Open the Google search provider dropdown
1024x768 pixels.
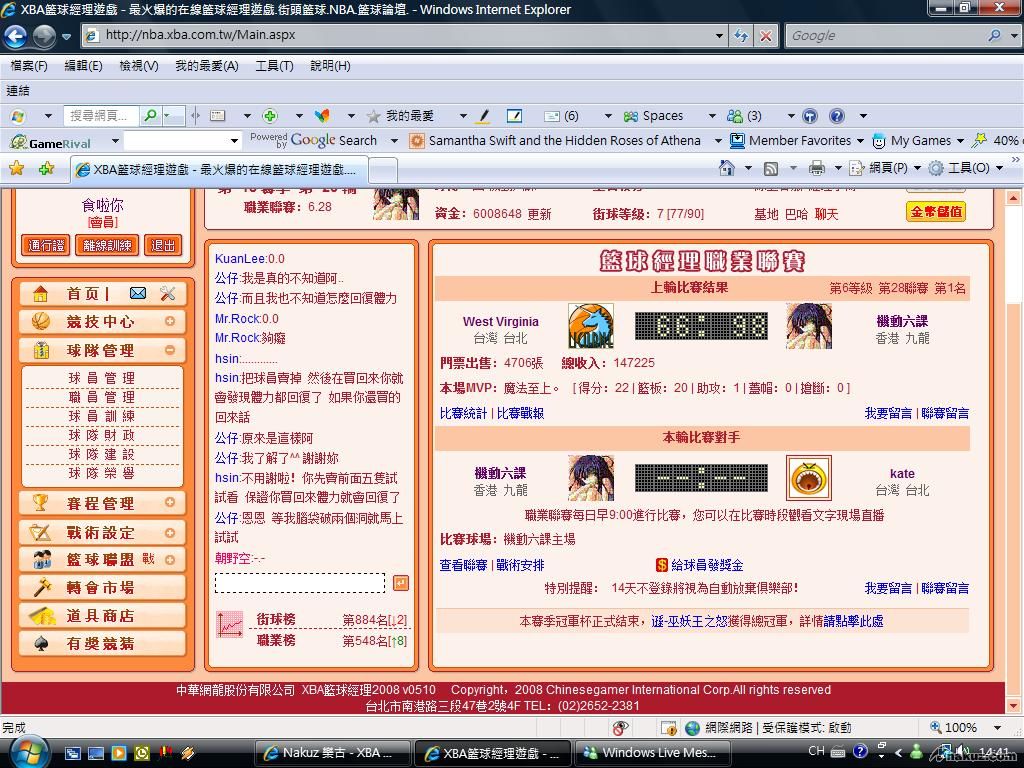pos(1014,35)
